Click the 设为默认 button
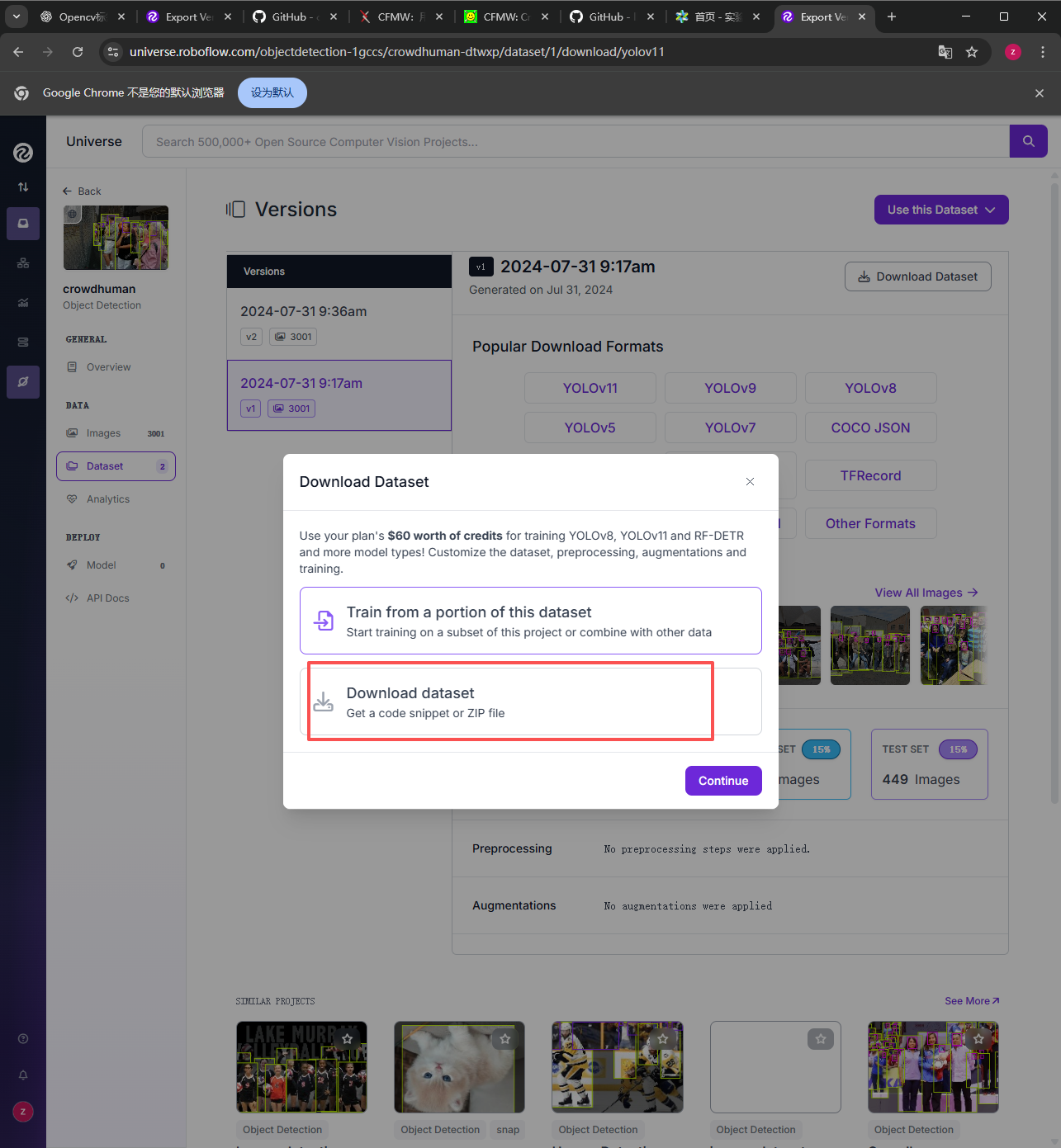This screenshot has width=1061, height=1148. (x=272, y=93)
